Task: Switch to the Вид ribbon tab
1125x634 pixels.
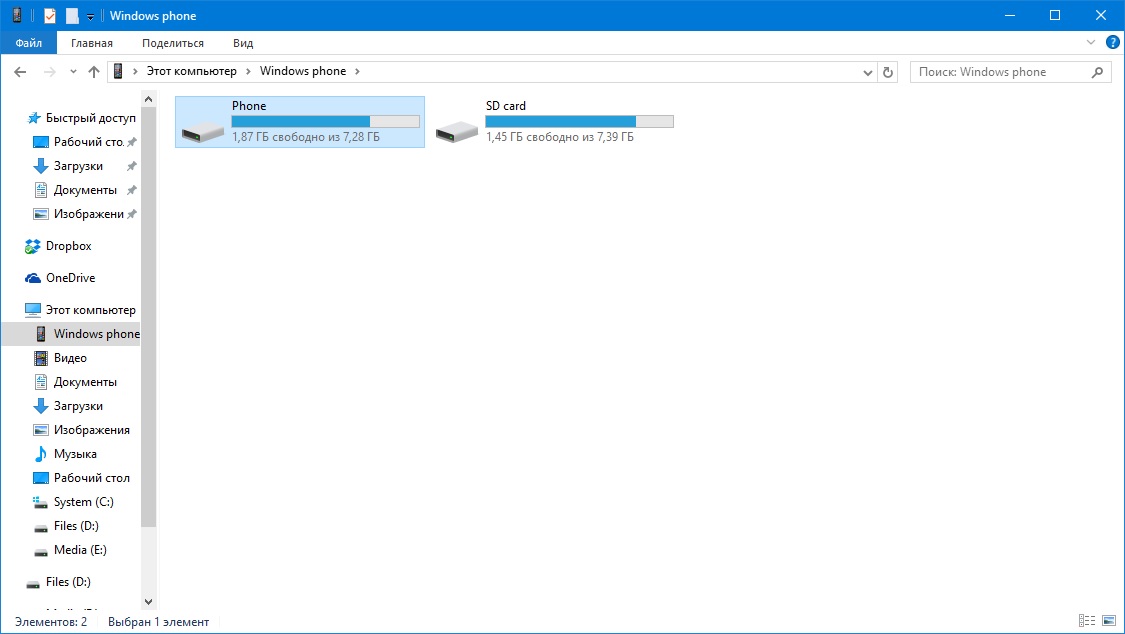Action: point(243,43)
